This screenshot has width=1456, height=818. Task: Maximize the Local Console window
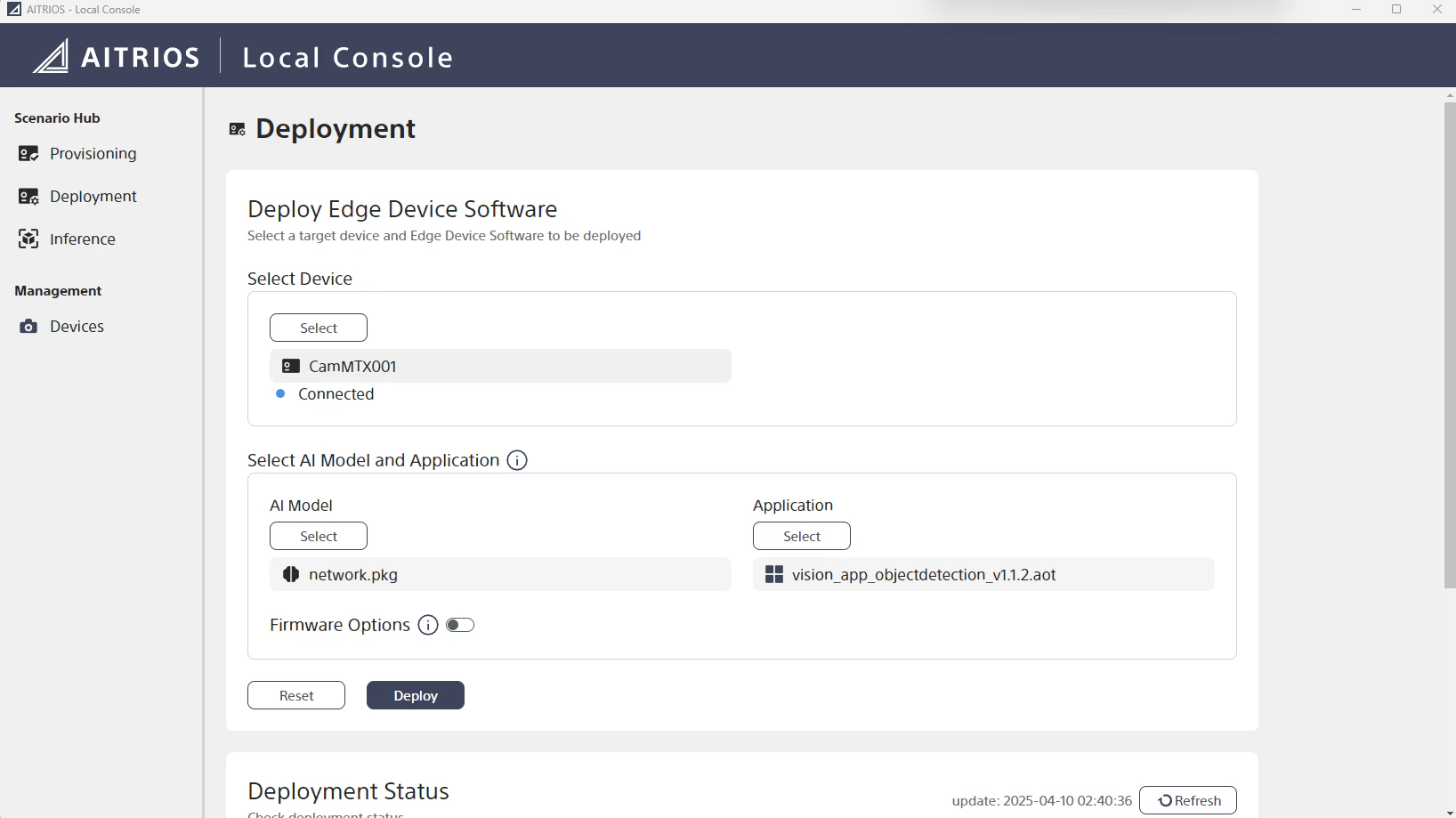pos(1396,10)
